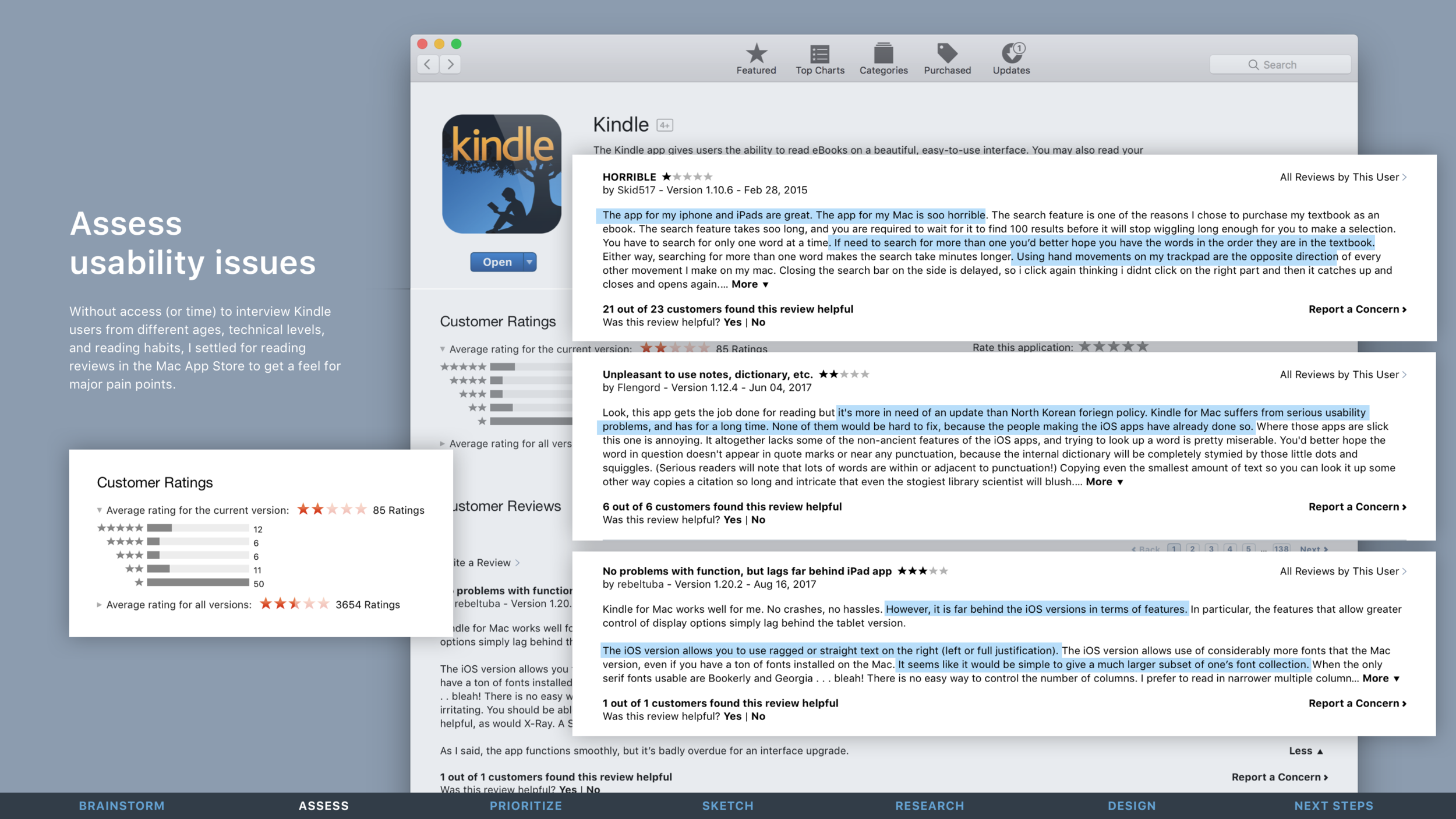Go forward with the right arrow button
Screen dimensions: 1456x819
450,64
